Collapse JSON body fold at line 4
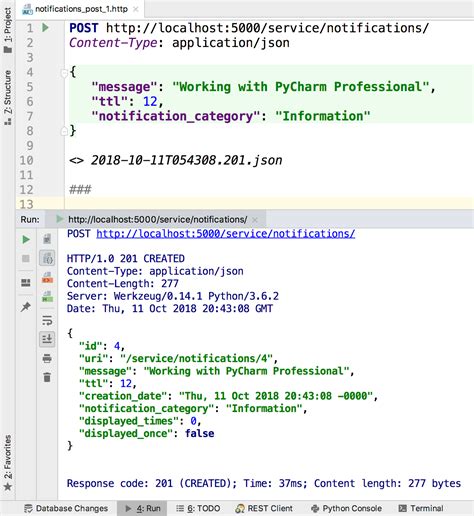 pyautogui.click(x=64, y=73)
